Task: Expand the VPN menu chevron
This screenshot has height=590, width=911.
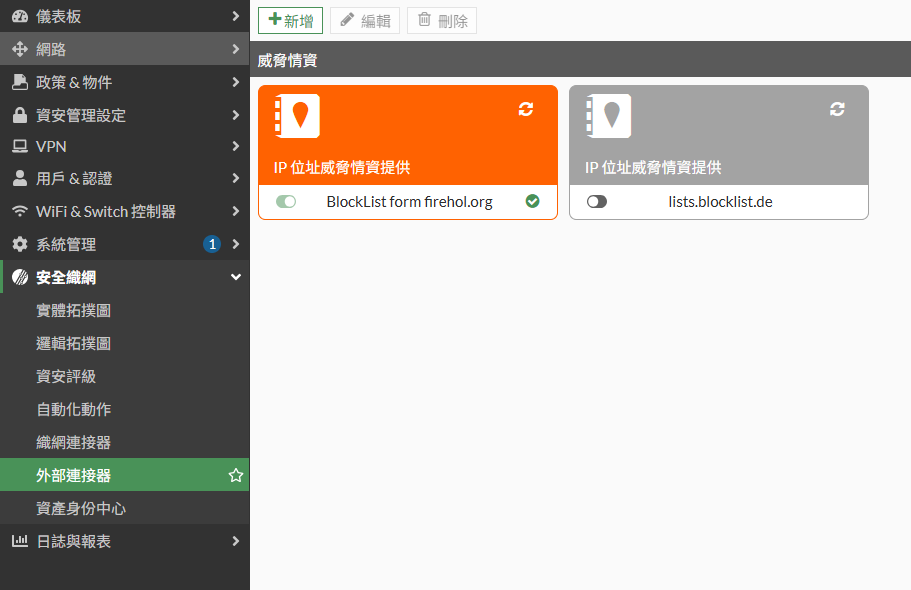Action: coord(235,146)
